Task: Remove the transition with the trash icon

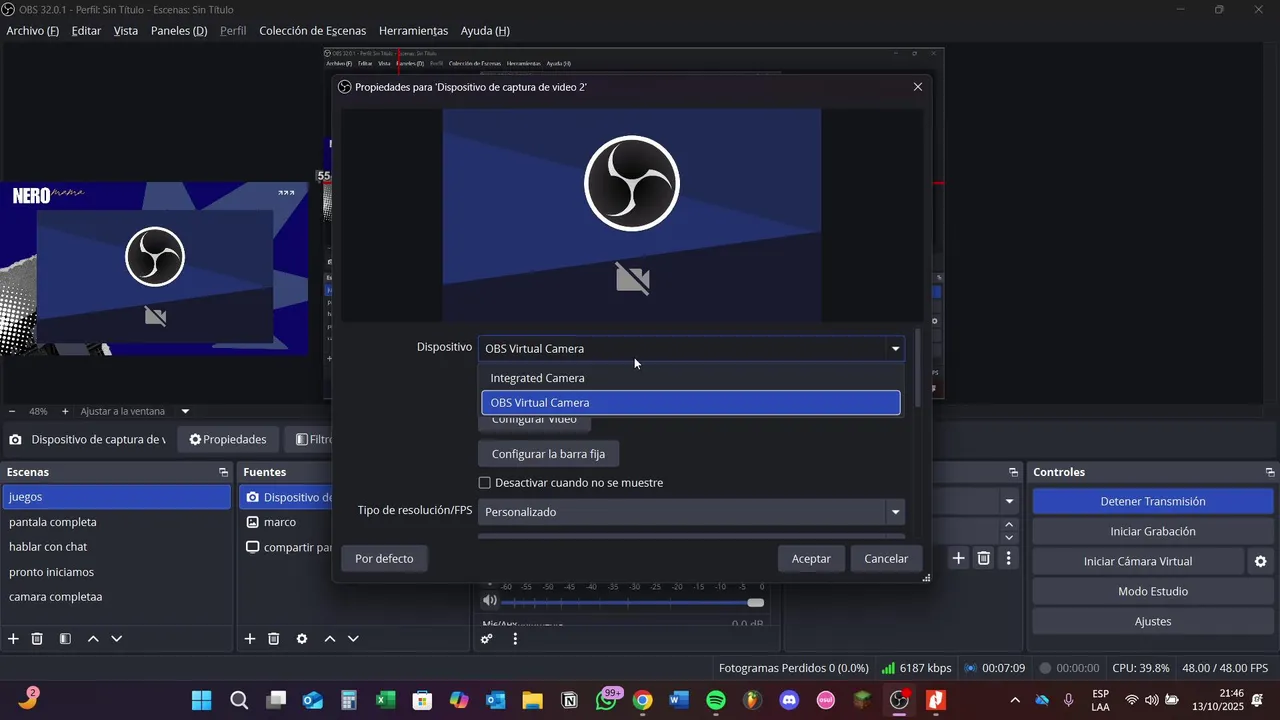Action: tap(984, 558)
